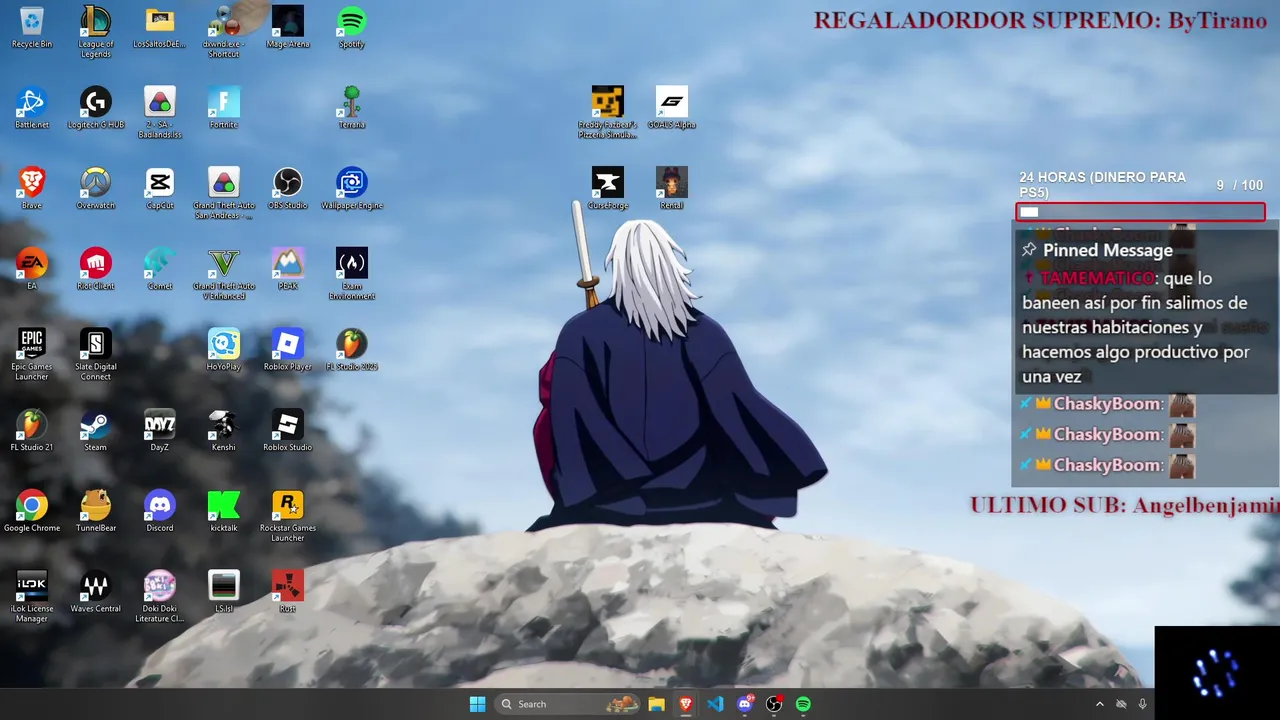This screenshot has width=1280, height=720.
Task: Open OBS Studio desktop icon
Action: point(288,189)
